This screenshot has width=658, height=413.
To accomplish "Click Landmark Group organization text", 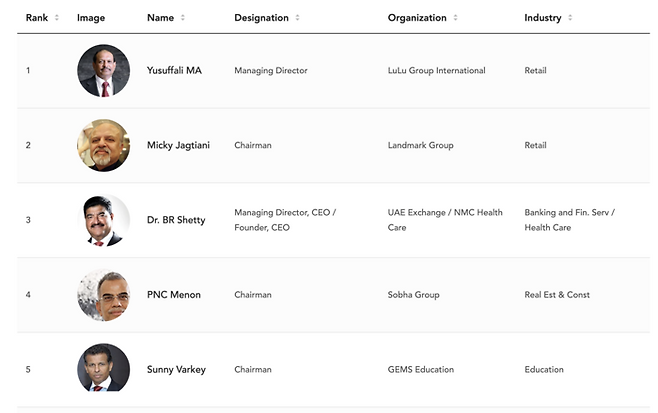I will pos(420,146).
